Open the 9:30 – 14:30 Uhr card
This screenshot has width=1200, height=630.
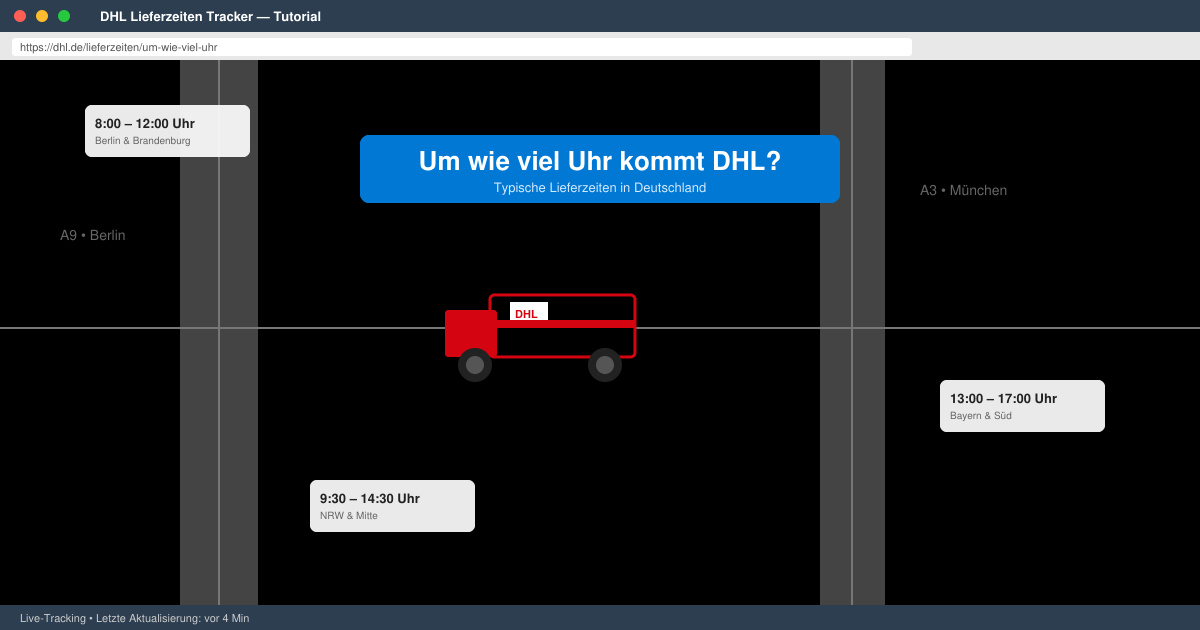[x=392, y=506]
